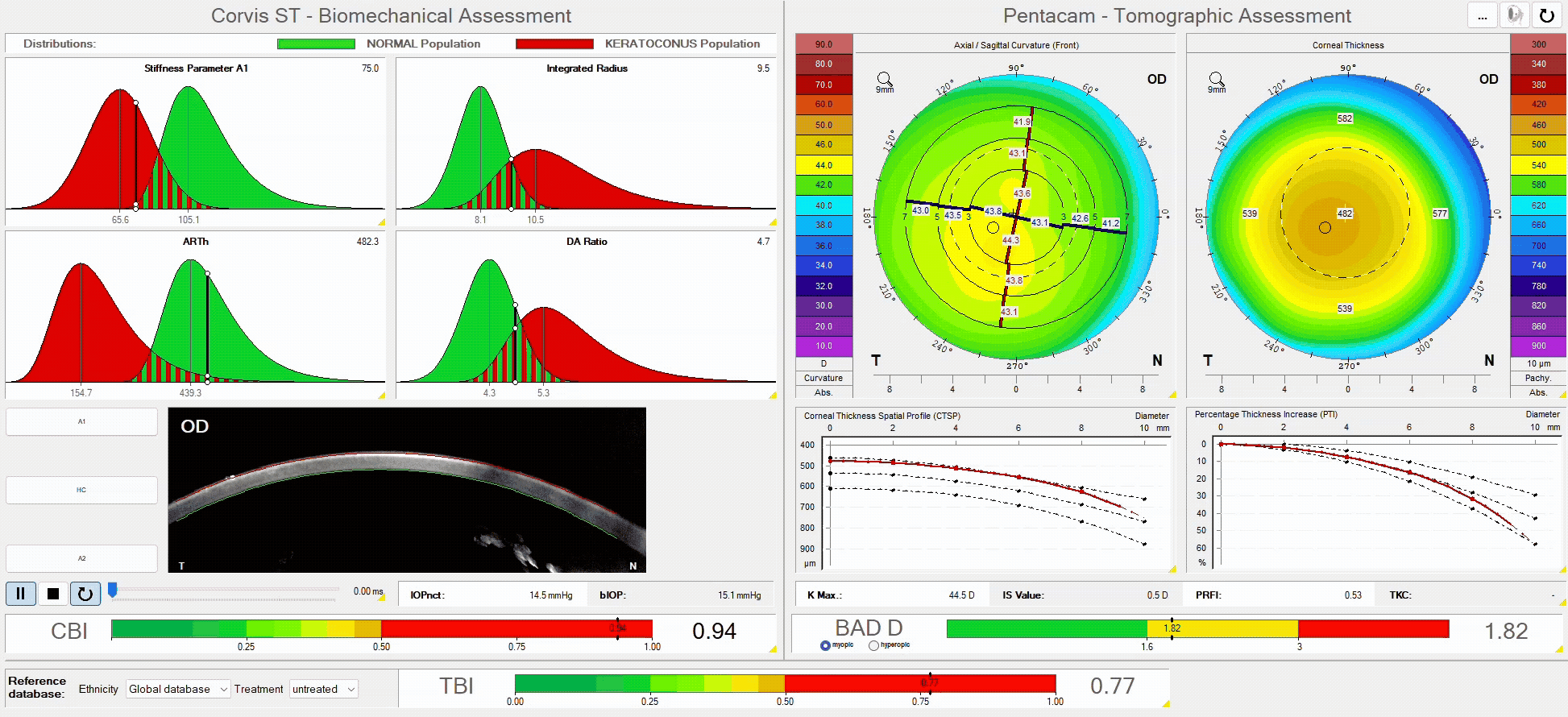Click the 90.0 curvature color scale cell
This screenshot has height=717, width=1568.
pos(823,44)
